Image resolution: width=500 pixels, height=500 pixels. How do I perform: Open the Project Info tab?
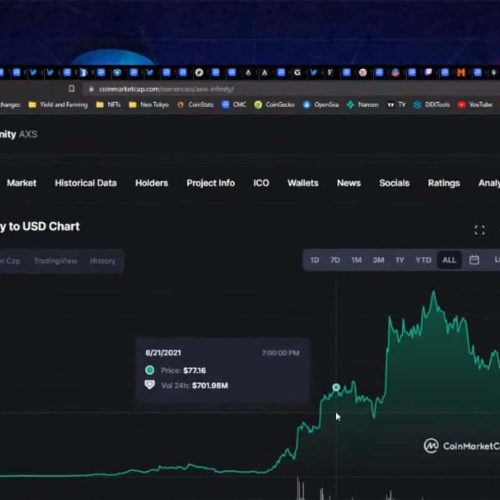[x=211, y=183]
